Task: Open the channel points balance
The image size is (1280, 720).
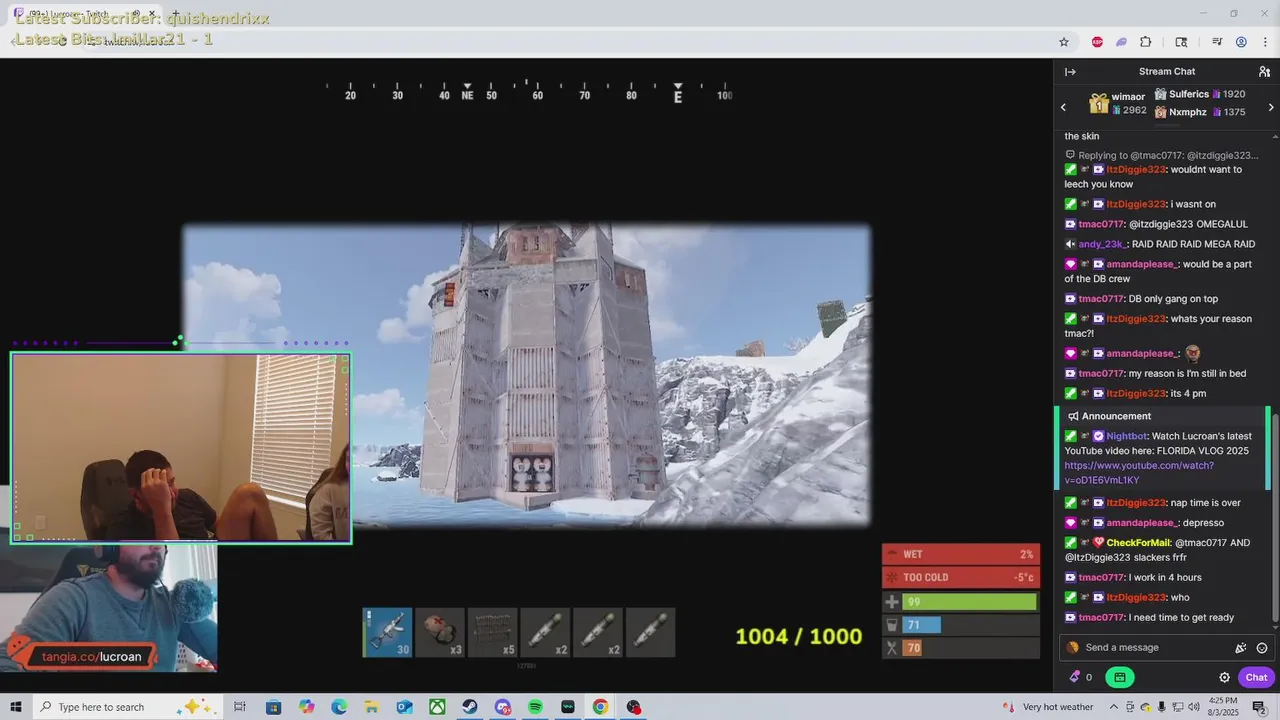Action: tap(1081, 677)
